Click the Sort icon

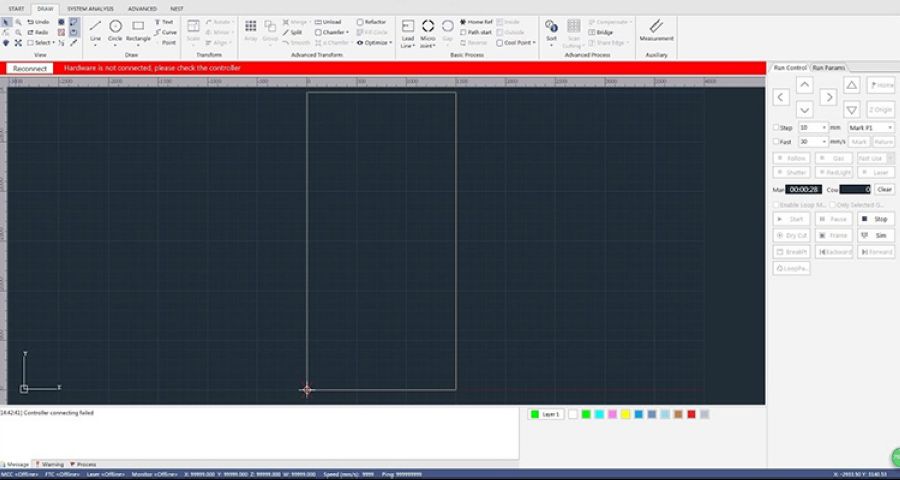tap(551, 29)
